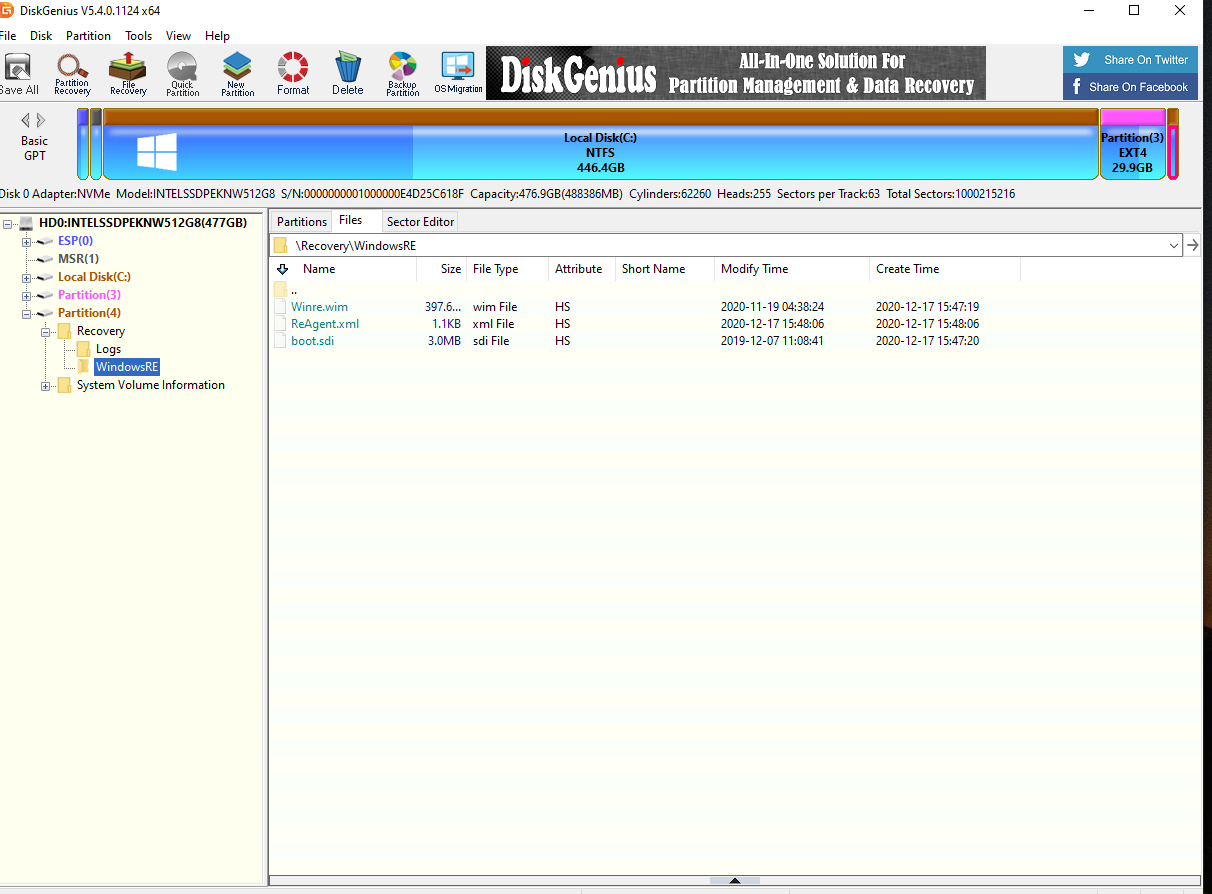Screen dimensions: 1212x894
Task: Expand the Partition(3) tree node
Action: pos(27,295)
